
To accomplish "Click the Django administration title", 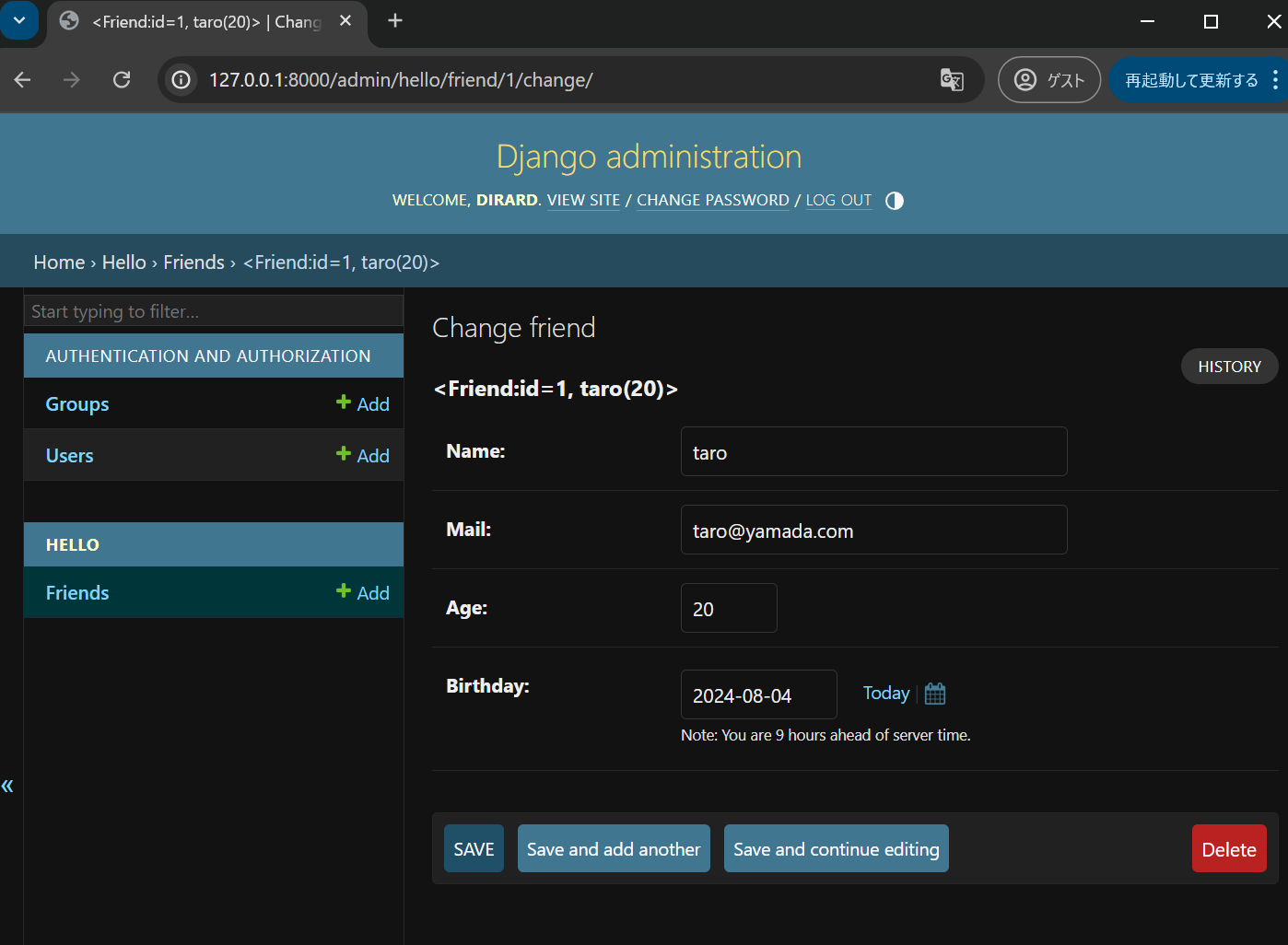I will point(649,157).
